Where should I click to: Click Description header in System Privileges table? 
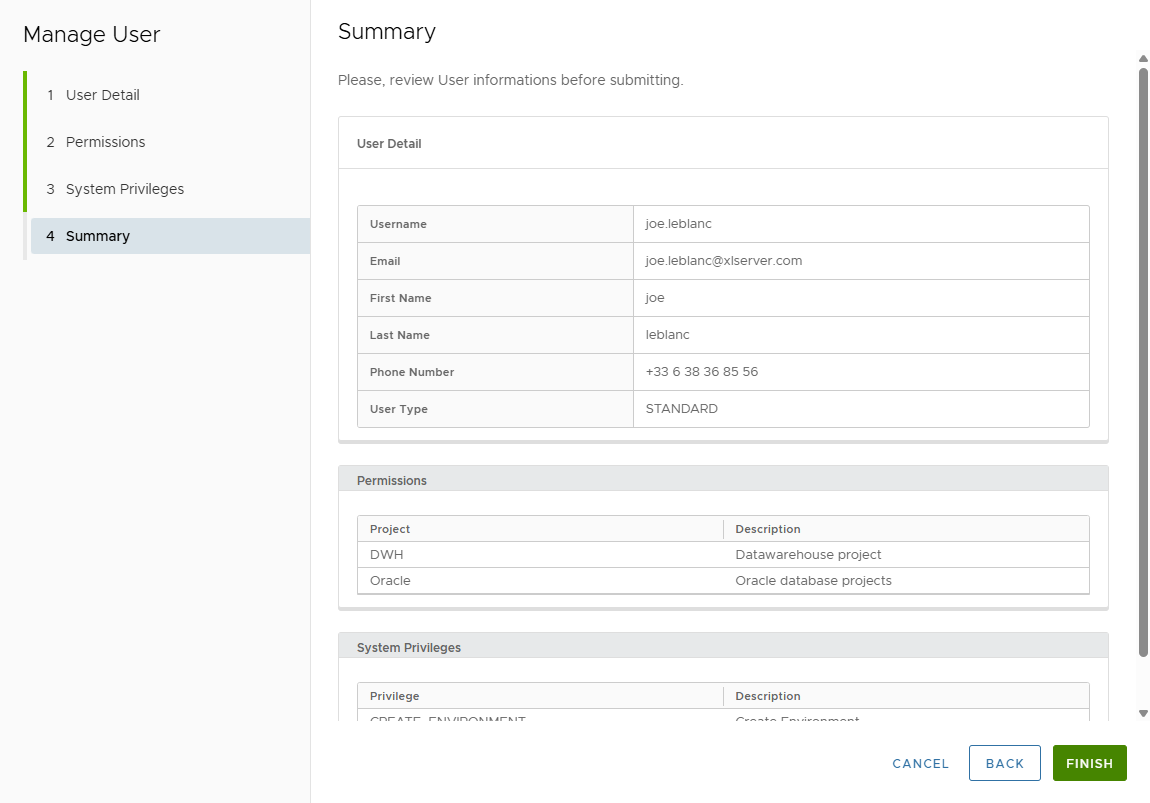767,696
